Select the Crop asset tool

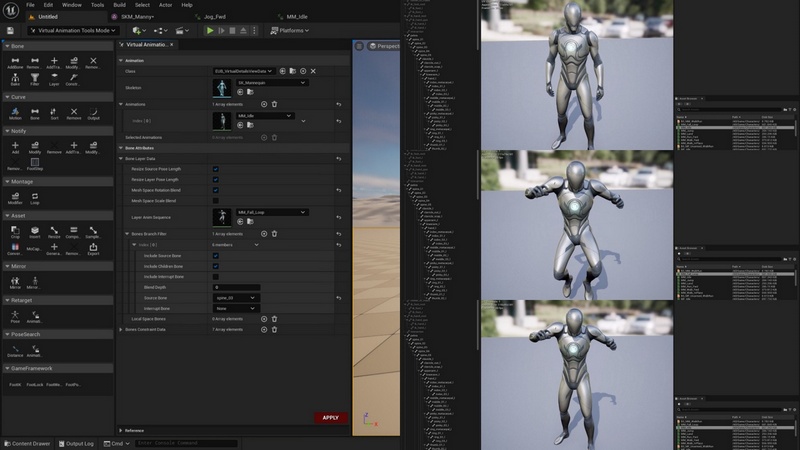(x=15, y=232)
